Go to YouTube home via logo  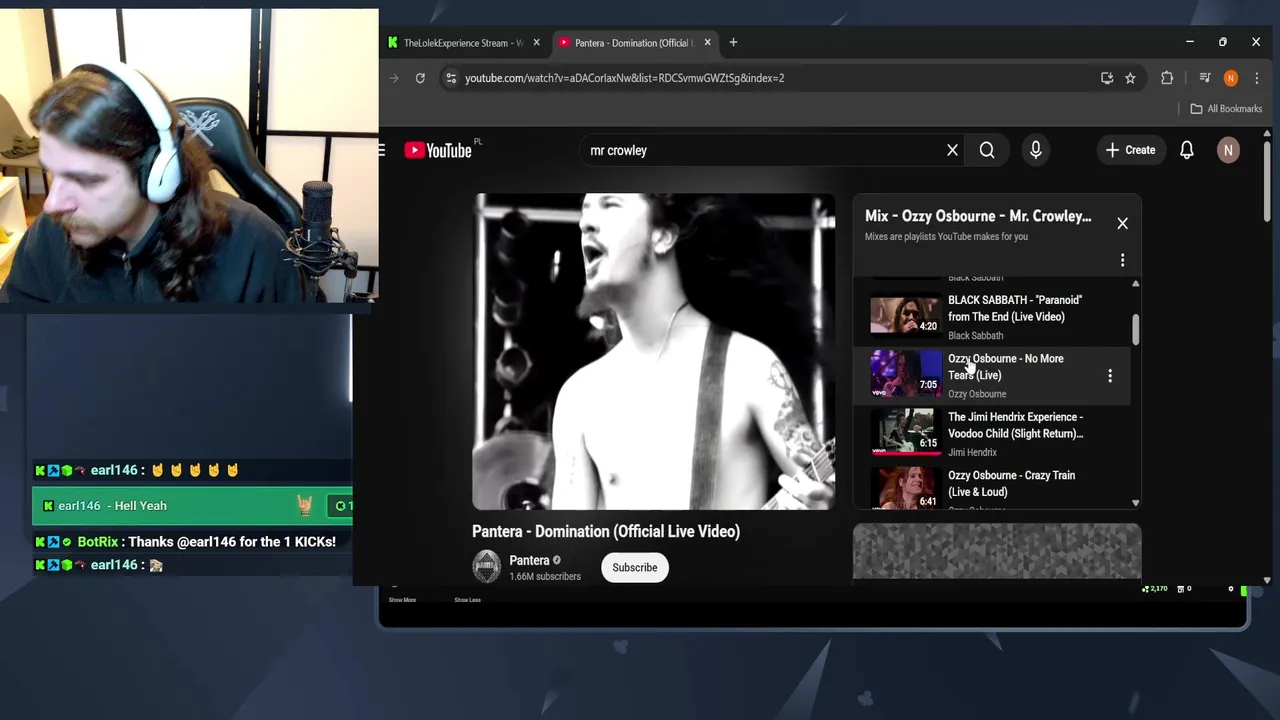[x=438, y=150]
